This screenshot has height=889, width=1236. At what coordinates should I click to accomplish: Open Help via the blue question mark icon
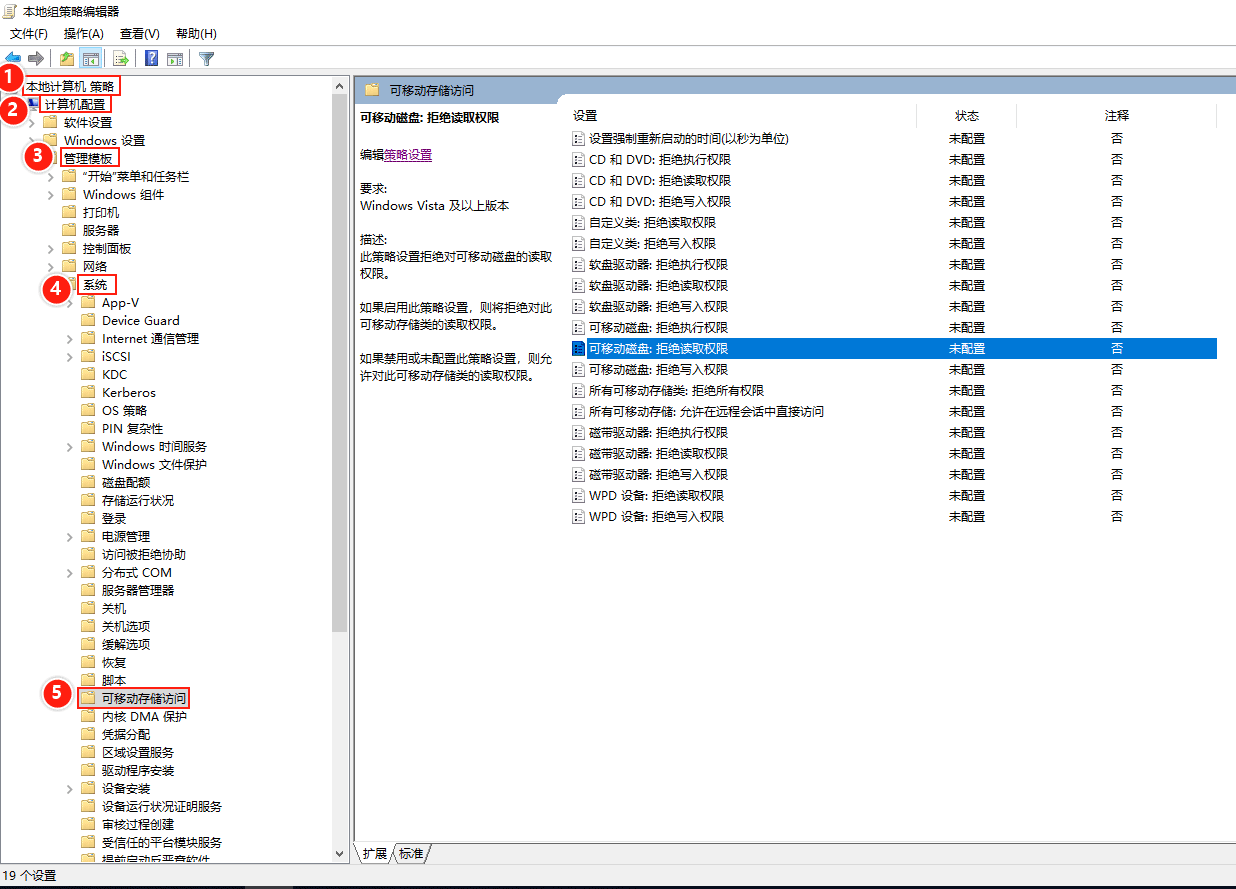(x=151, y=58)
